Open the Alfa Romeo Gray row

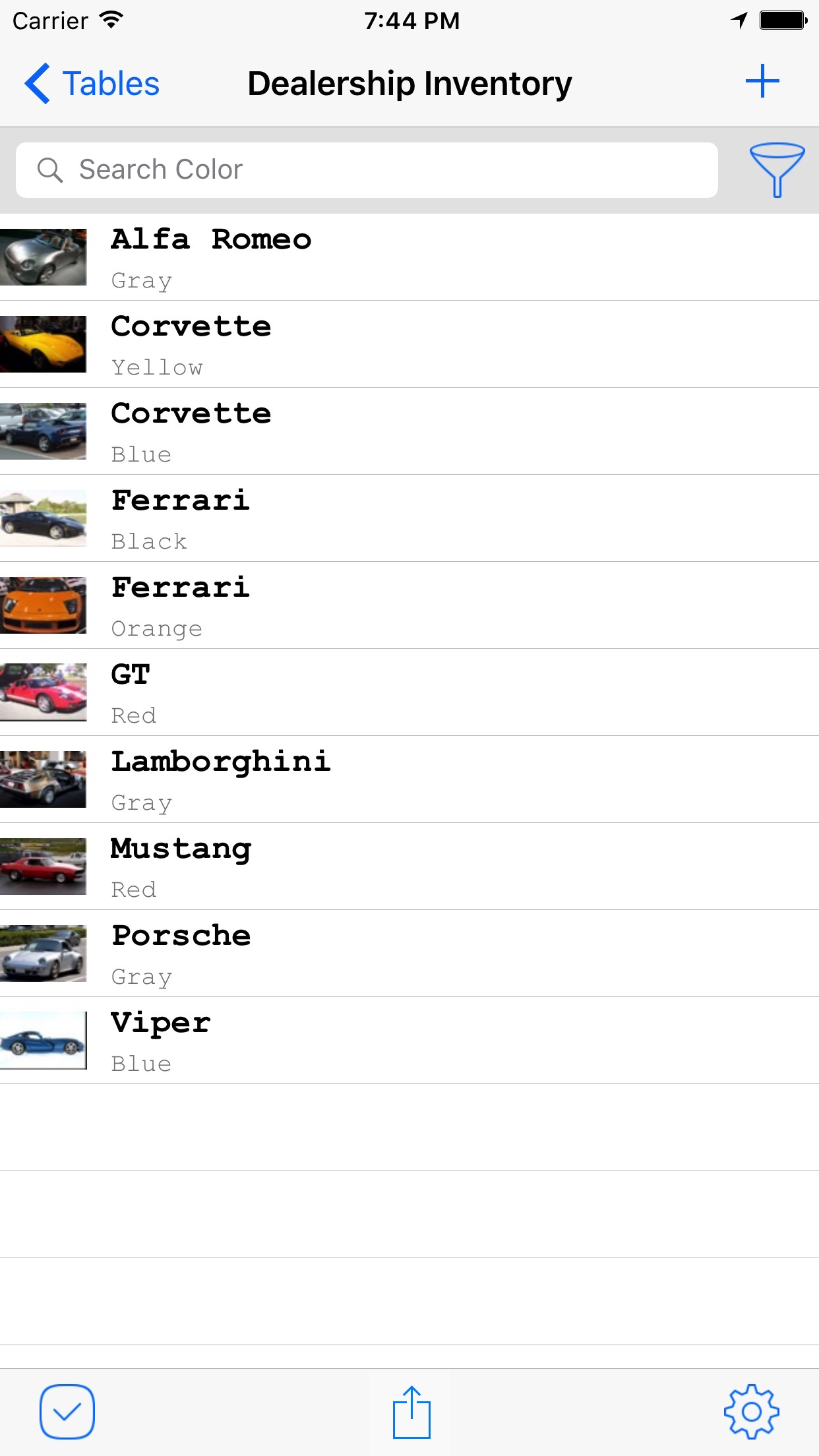[409, 257]
